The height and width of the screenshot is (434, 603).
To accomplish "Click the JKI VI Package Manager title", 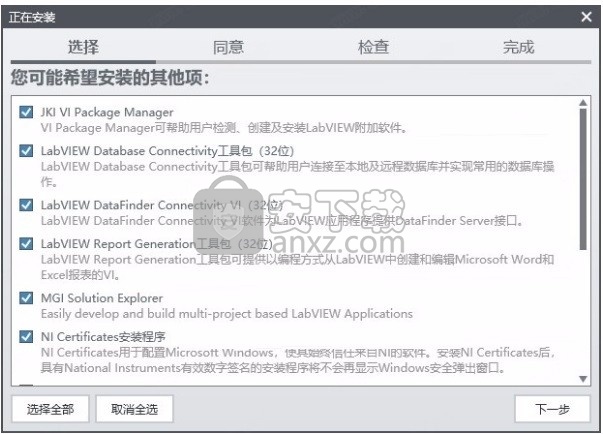I will (x=107, y=112).
